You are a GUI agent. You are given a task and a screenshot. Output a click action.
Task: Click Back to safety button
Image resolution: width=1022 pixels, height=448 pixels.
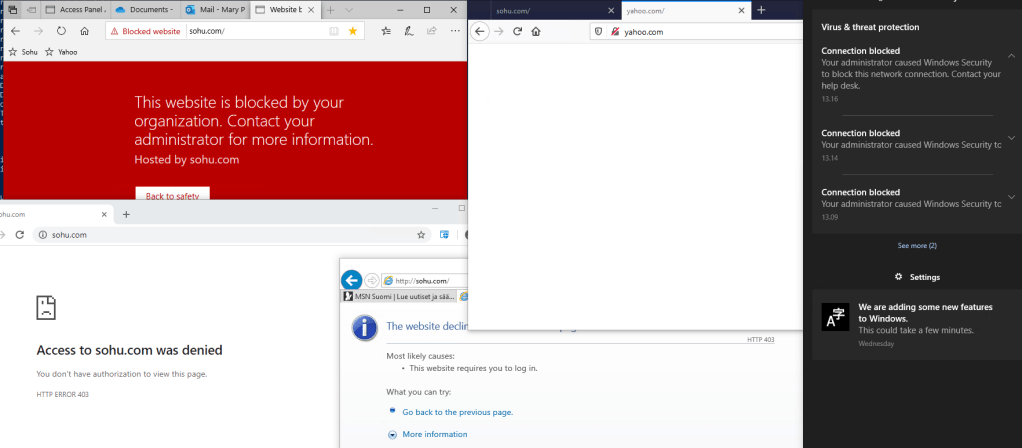(172, 196)
